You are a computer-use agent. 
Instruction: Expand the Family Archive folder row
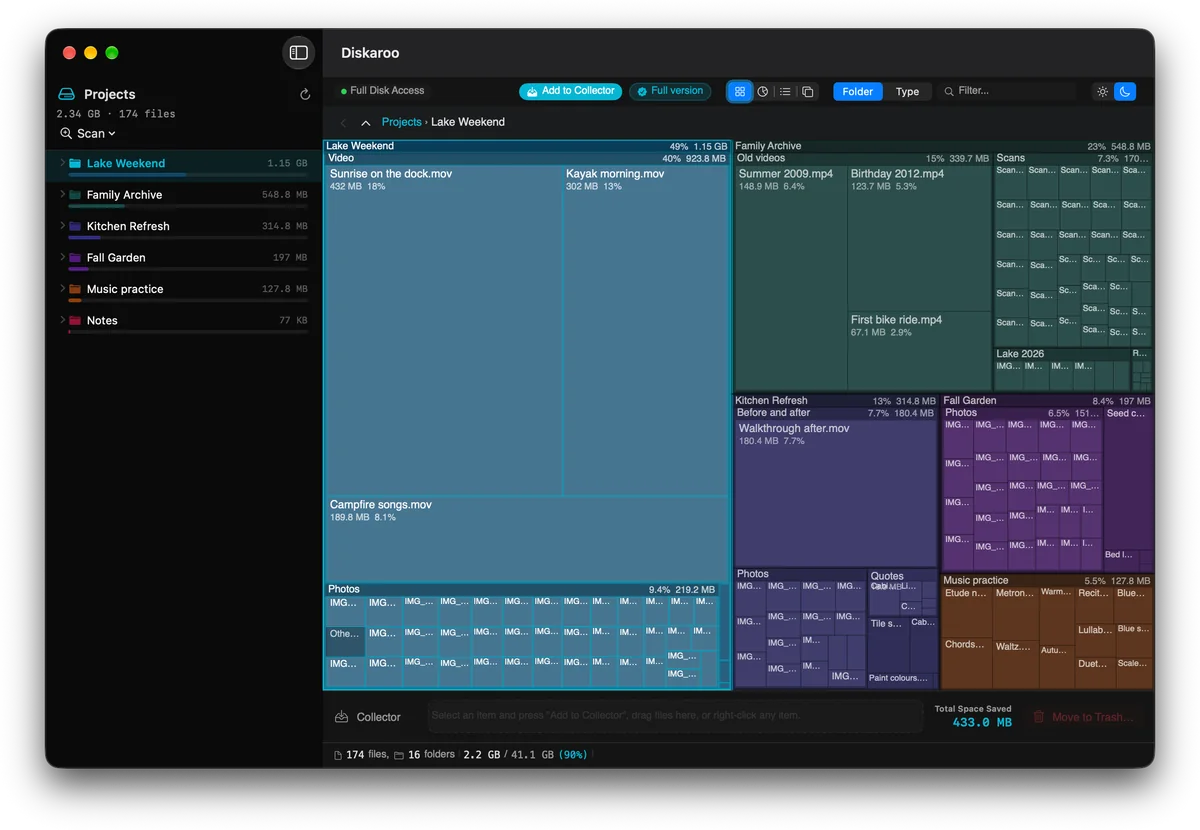62,194
